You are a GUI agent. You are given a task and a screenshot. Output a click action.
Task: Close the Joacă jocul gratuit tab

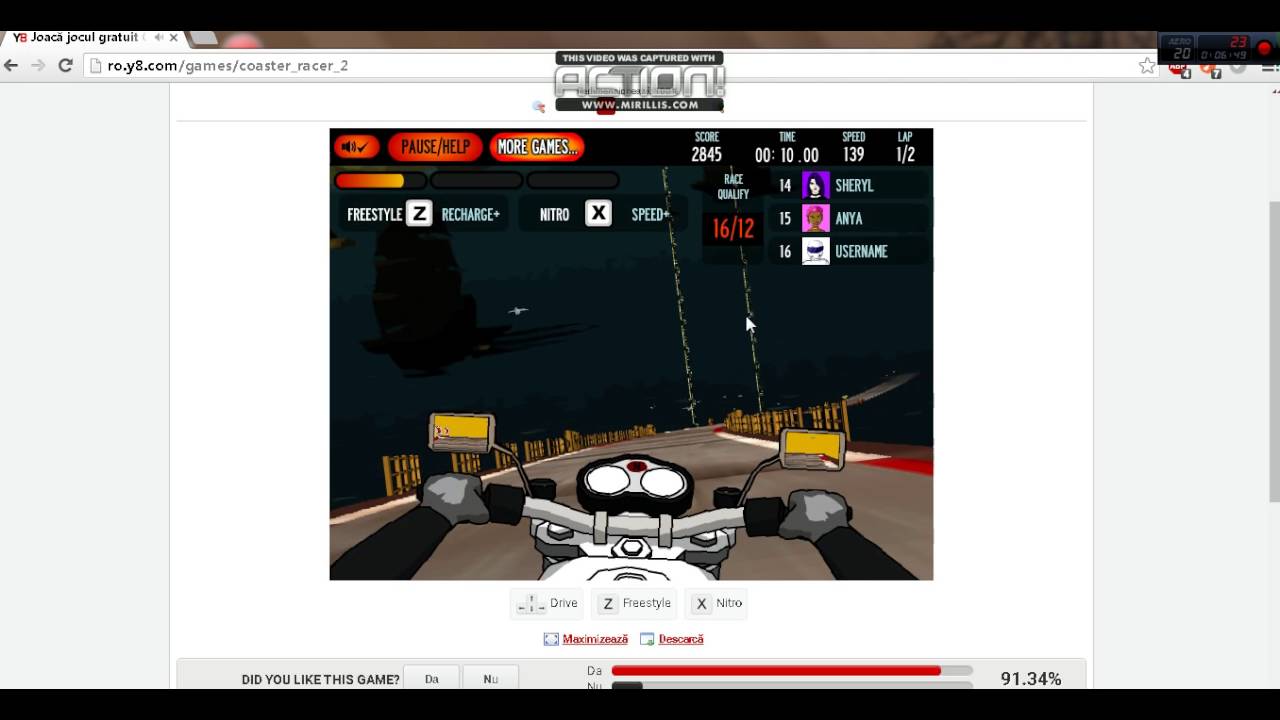[x=173, y=38]
